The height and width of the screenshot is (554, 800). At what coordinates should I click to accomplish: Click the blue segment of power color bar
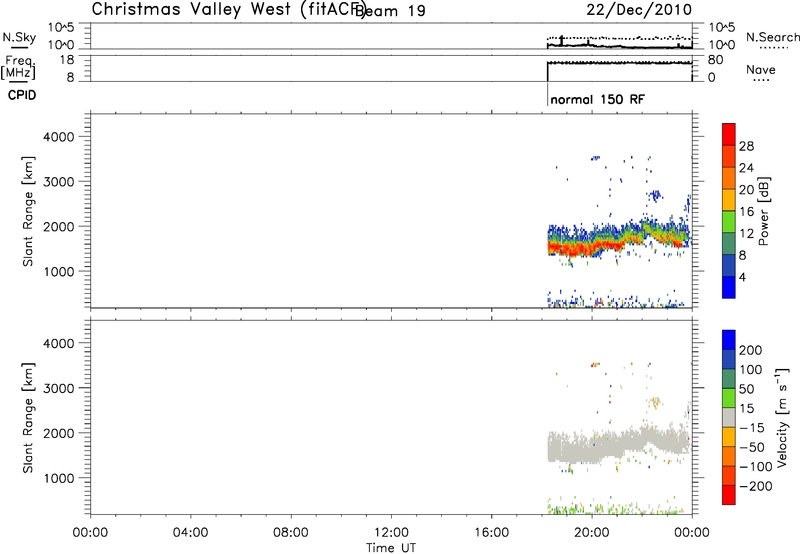tap(729, 287)
